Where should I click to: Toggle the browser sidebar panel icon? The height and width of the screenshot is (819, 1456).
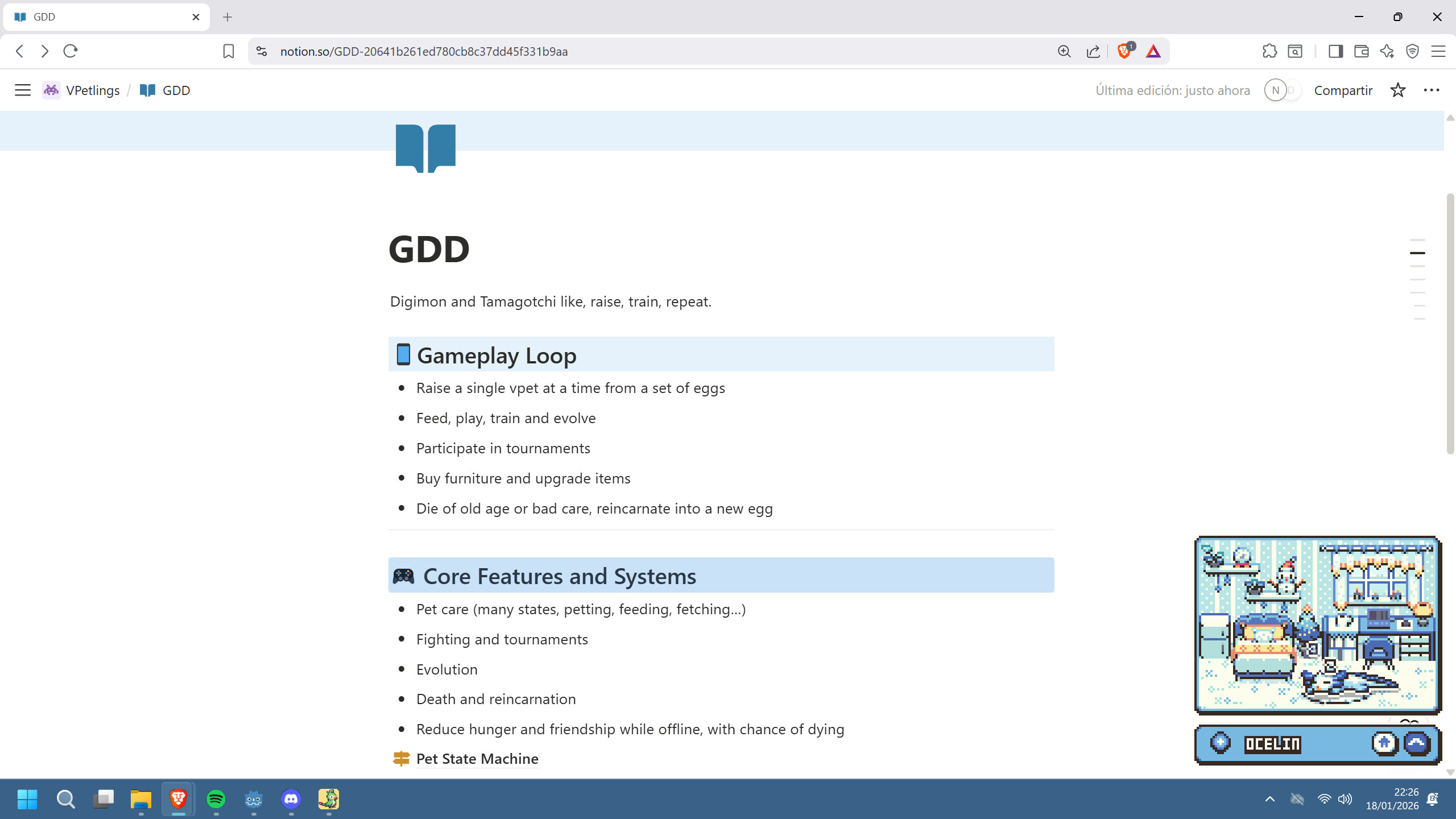coord(1335,51)
